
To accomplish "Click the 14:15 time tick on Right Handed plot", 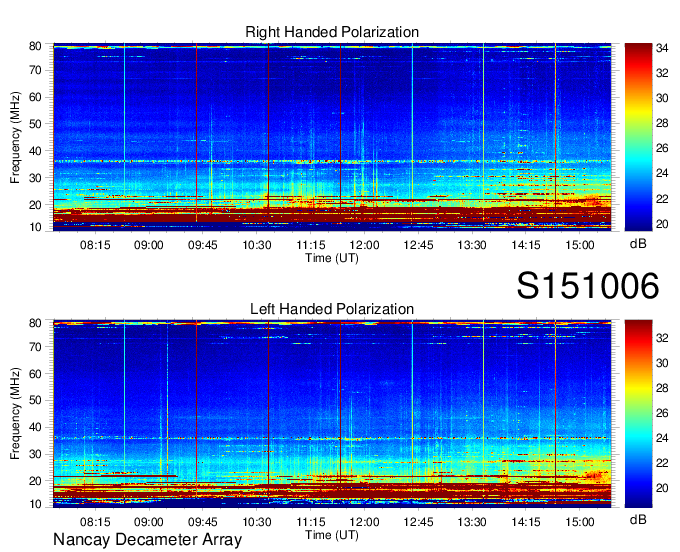I will (526, 245).
